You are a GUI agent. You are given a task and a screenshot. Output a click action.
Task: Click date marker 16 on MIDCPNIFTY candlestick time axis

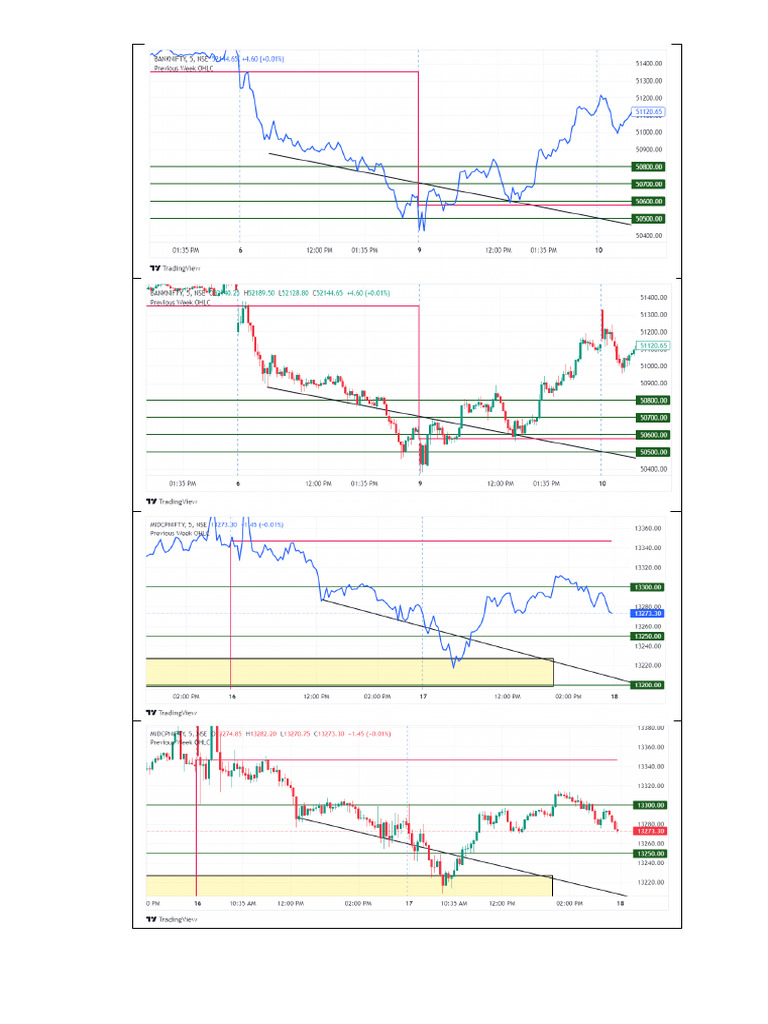click(x=198, y=904)
